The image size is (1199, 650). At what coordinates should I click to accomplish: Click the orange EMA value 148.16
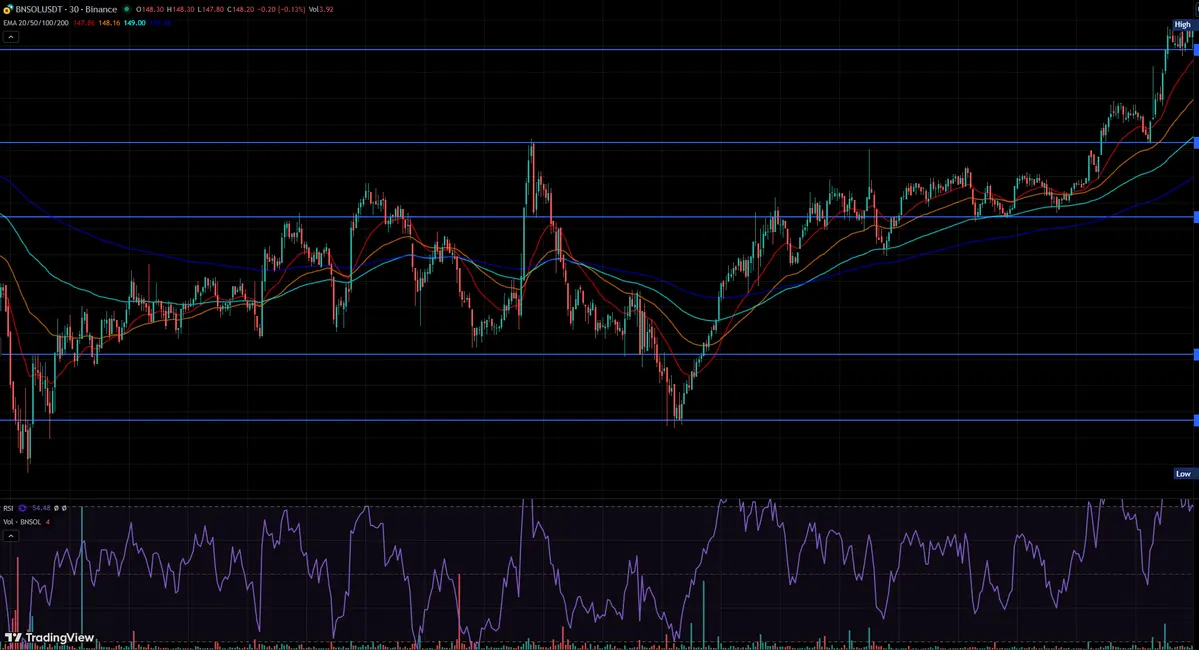point(109,23)
